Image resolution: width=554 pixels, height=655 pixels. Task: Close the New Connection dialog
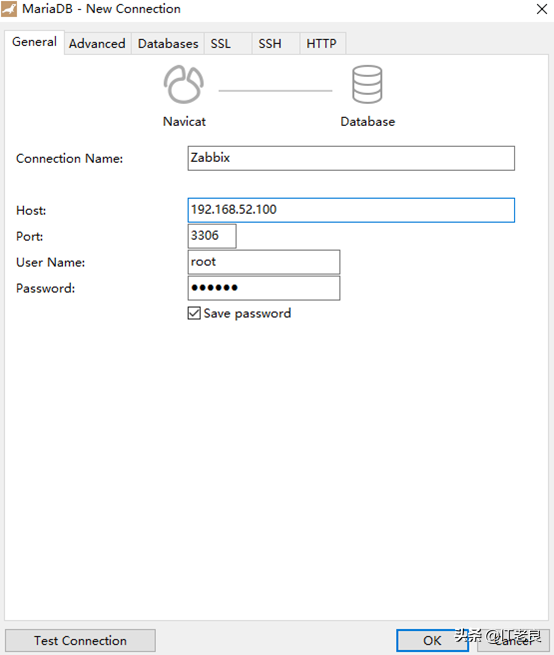click(x=542, y=9)
